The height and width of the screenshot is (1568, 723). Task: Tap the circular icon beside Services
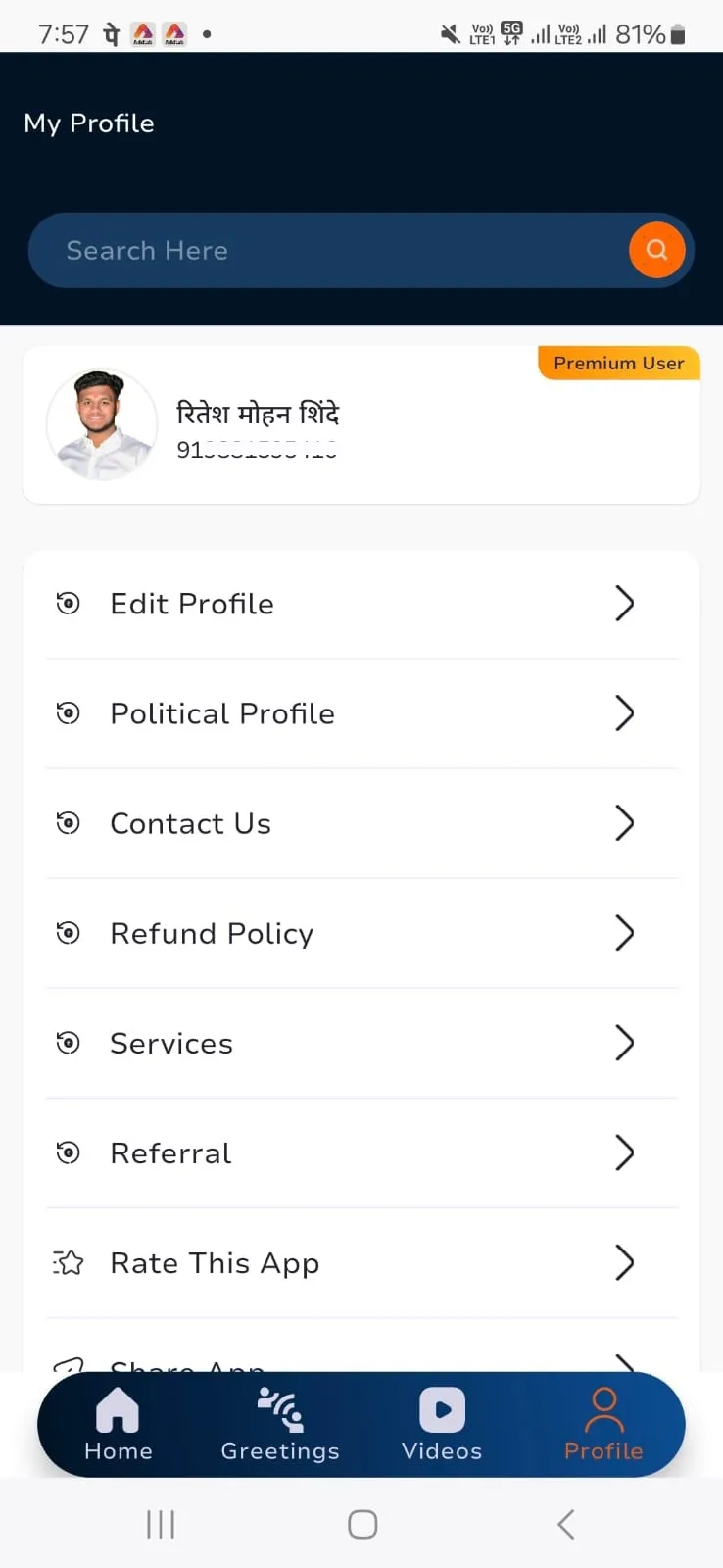pyautogui.click(x=68, y=1042)
